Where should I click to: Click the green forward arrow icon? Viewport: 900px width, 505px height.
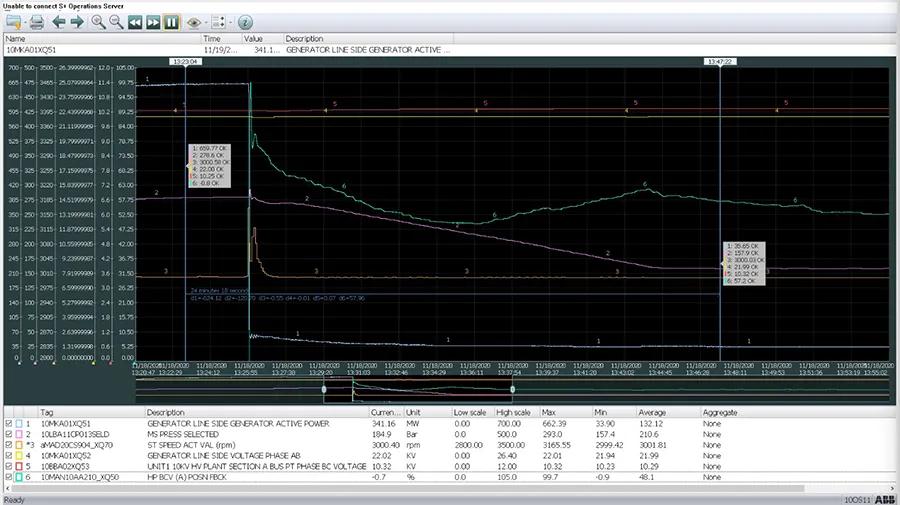click(x=77, y=21)
